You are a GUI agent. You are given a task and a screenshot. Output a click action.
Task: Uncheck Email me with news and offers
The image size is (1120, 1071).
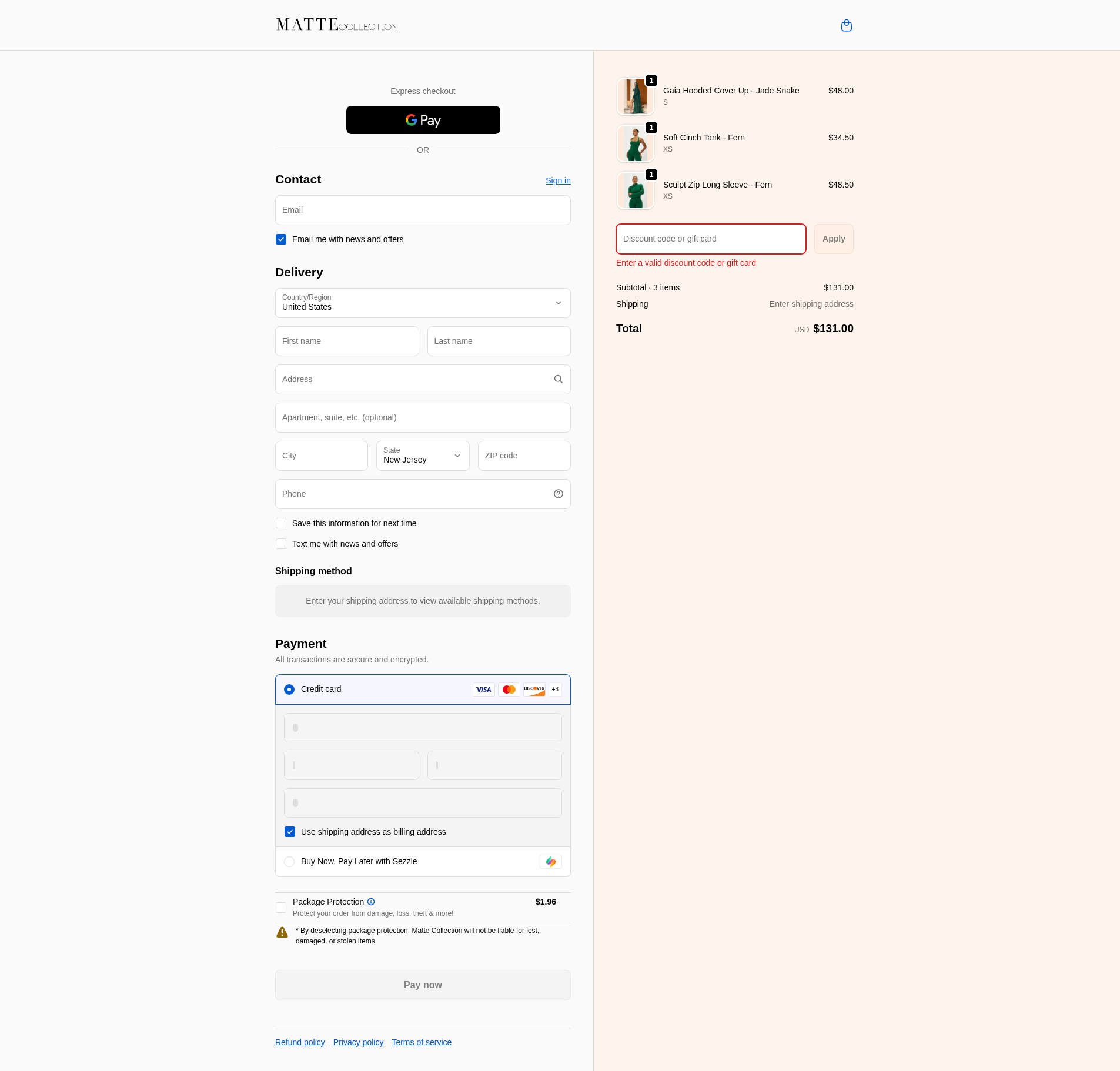[x=281, y=239]
